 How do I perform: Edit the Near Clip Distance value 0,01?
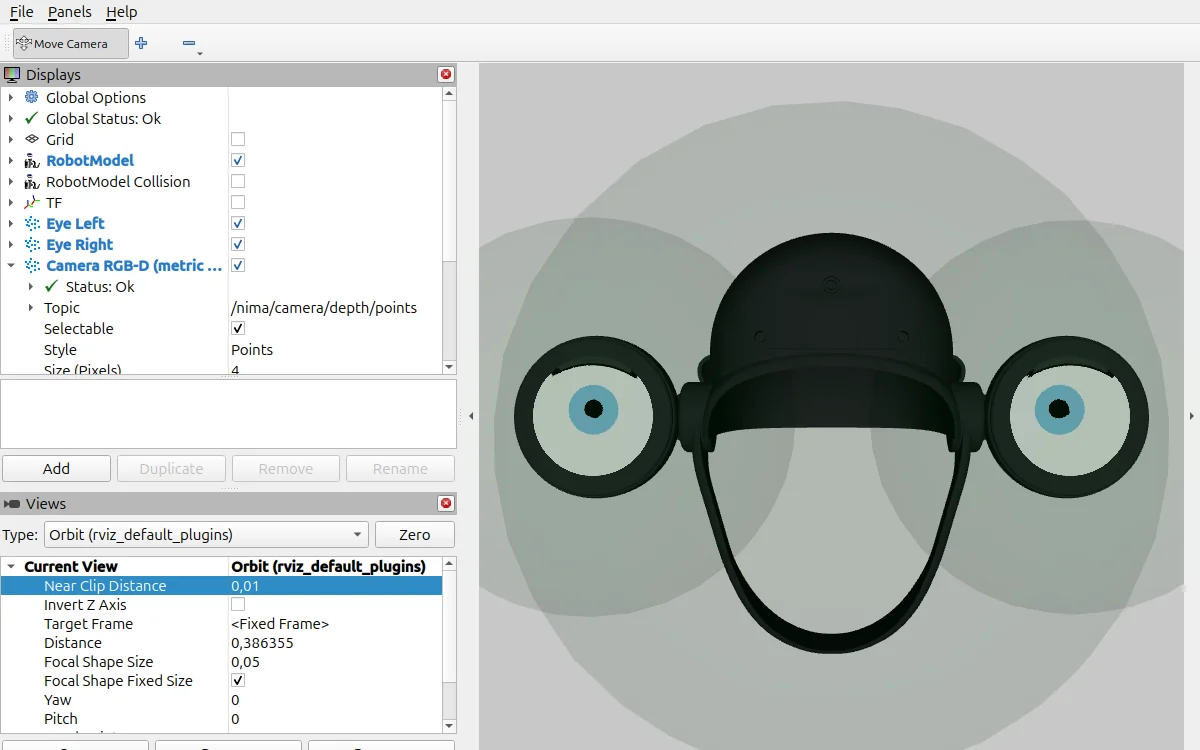click(x=335, y=586)
